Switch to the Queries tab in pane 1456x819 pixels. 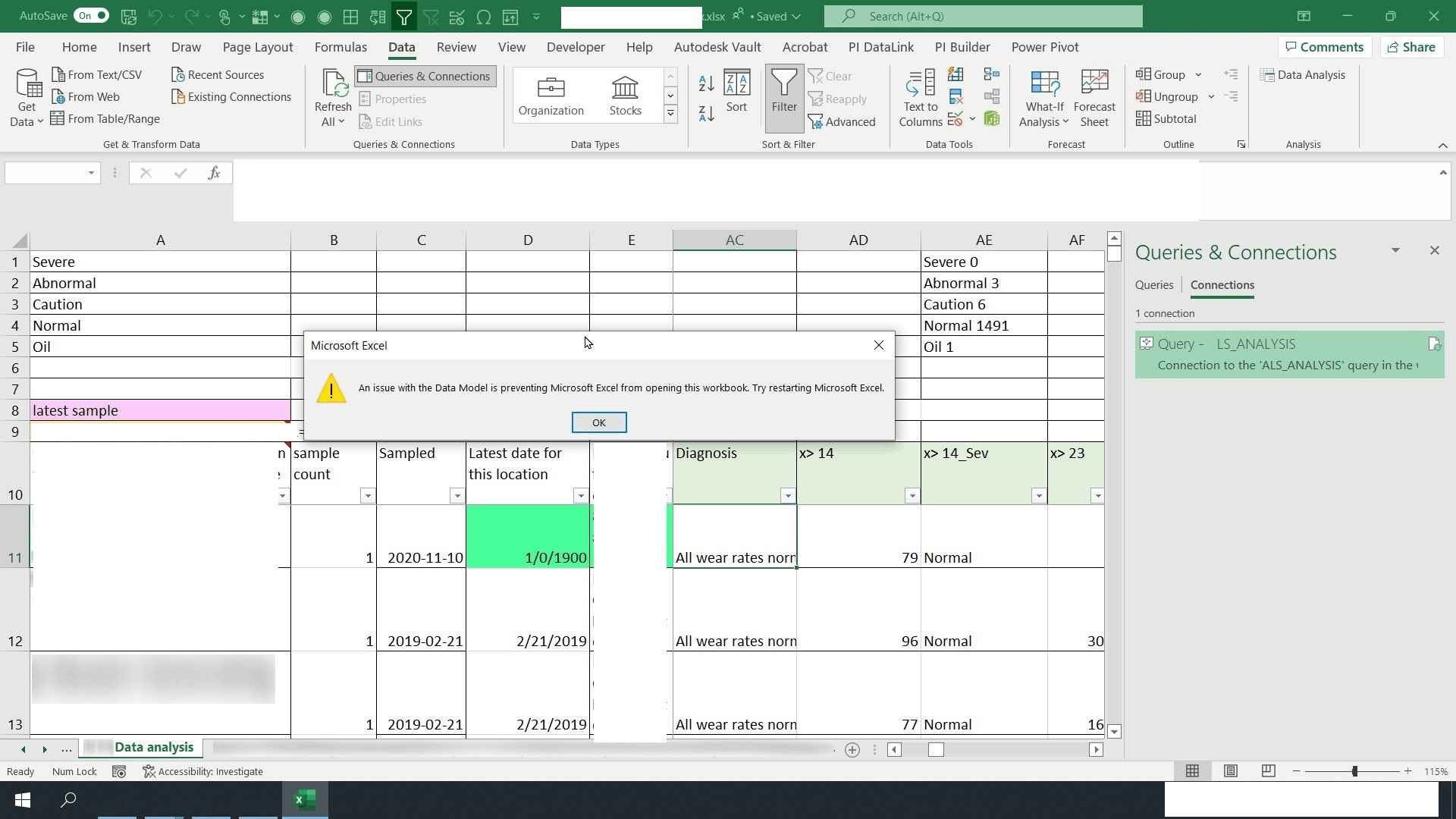click(1153, 285)
